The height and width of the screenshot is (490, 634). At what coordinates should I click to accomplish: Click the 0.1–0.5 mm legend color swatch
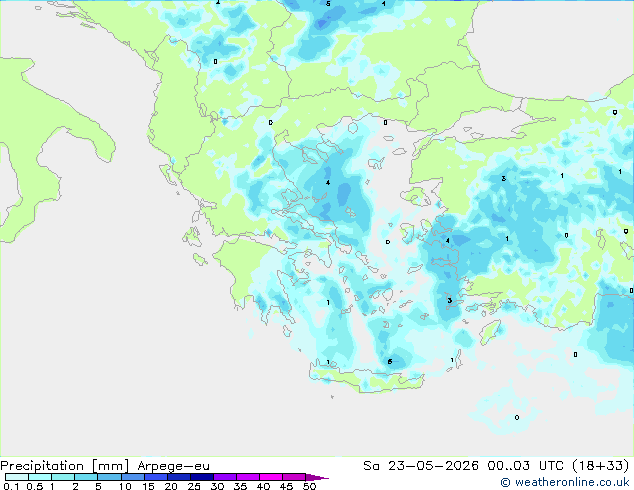click(17, 477)
